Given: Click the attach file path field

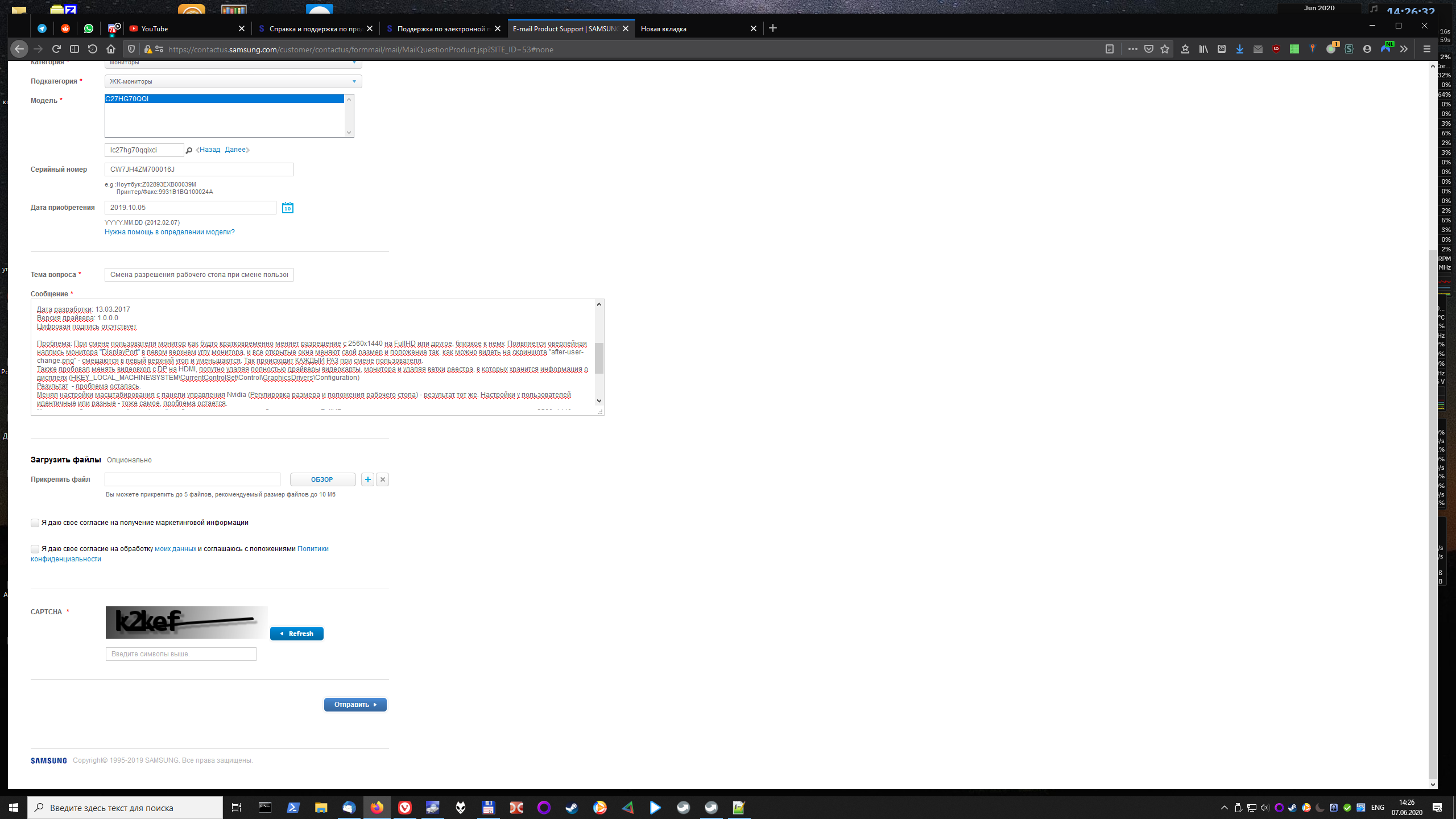Looking at the screenshot, I should pyautogui.click(x=192, y=479).
